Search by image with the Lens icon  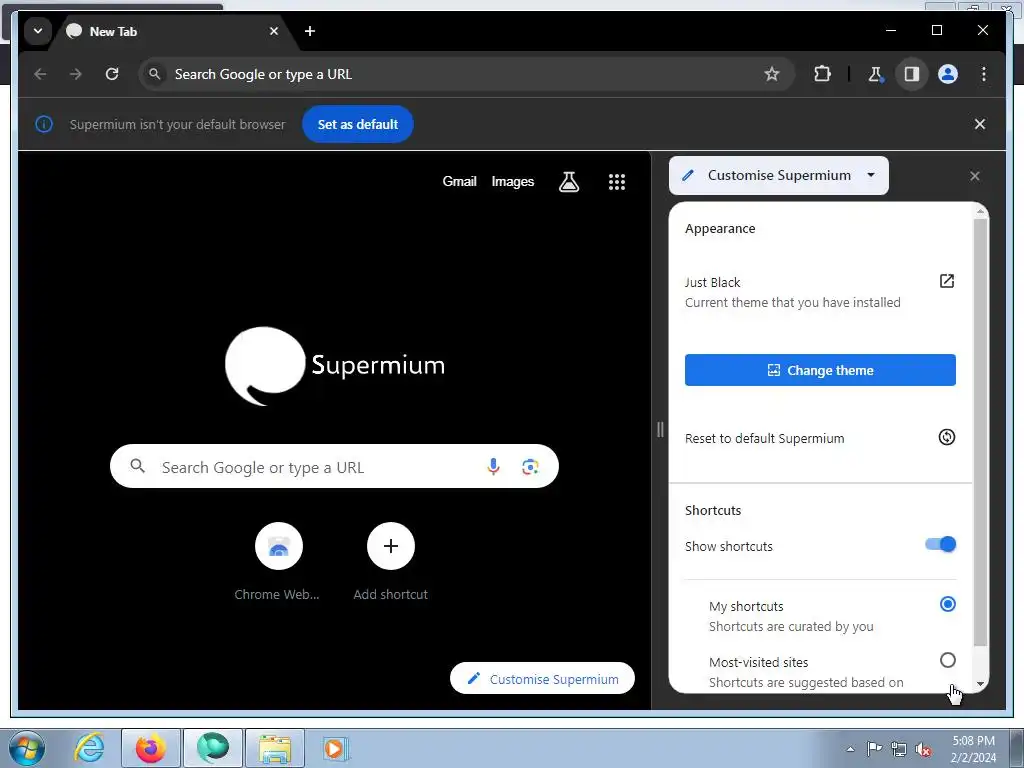pyautogui.click(x=530, y=466)
